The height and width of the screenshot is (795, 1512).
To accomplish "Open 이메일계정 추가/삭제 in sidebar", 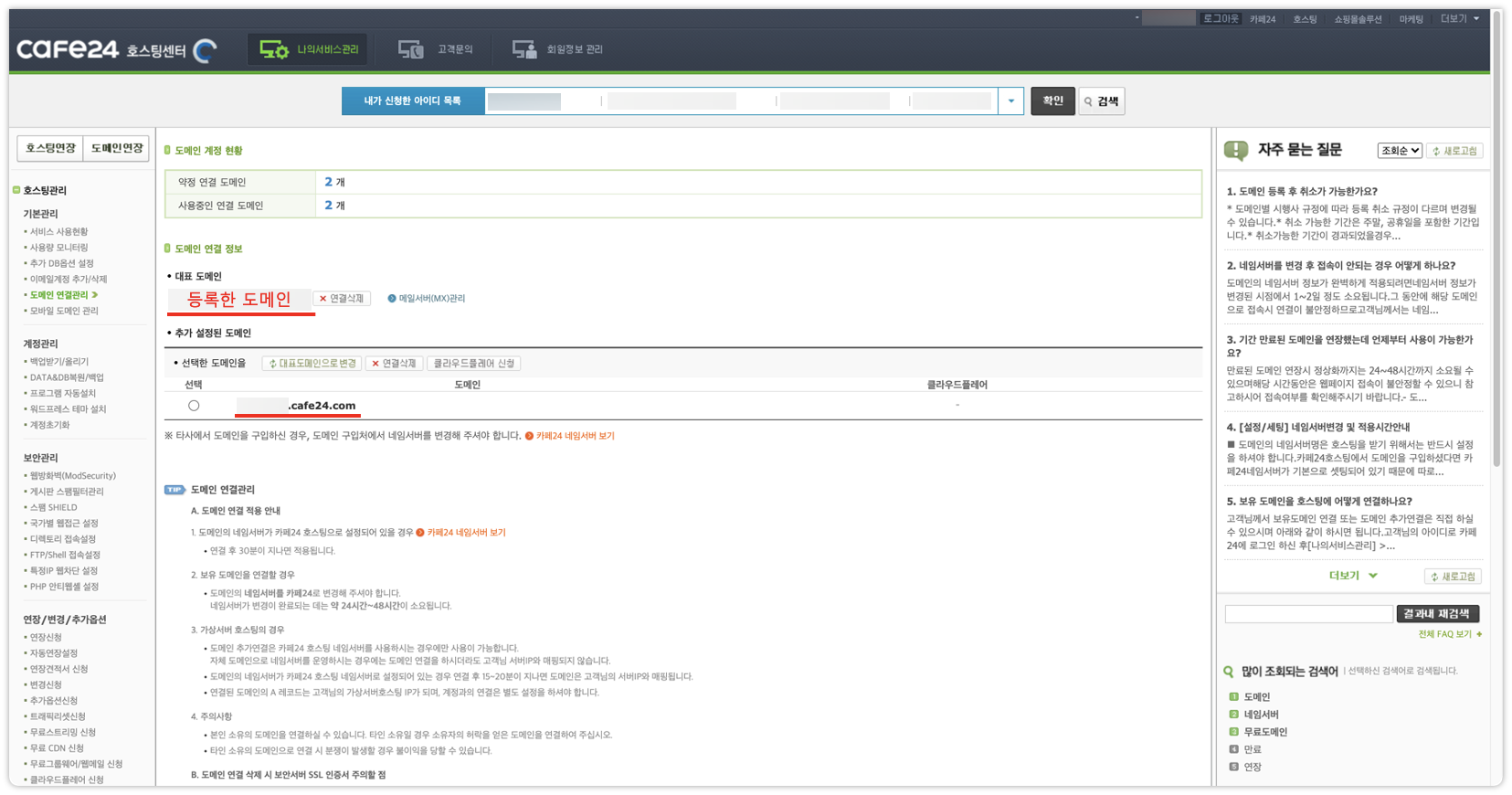I will coord(68,280).
